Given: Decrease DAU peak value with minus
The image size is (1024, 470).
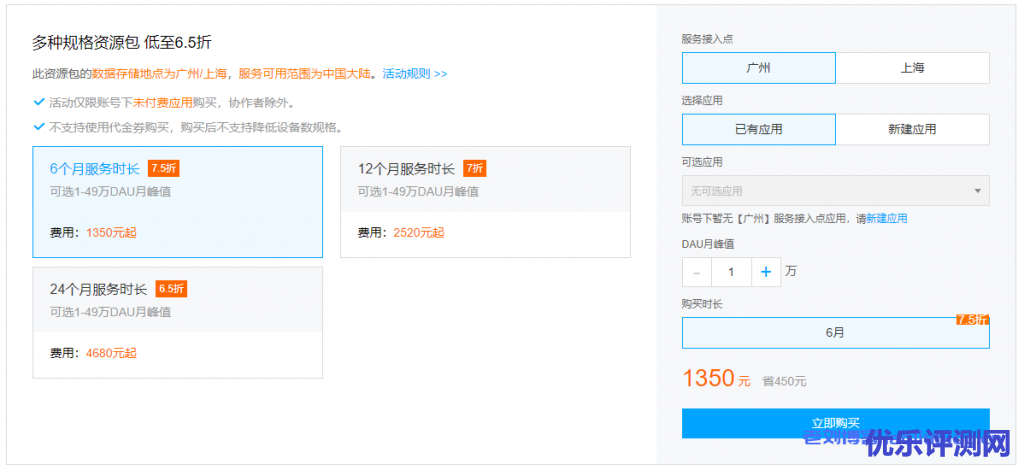Looking at the screenshot, I should click(x=697, y=272).
